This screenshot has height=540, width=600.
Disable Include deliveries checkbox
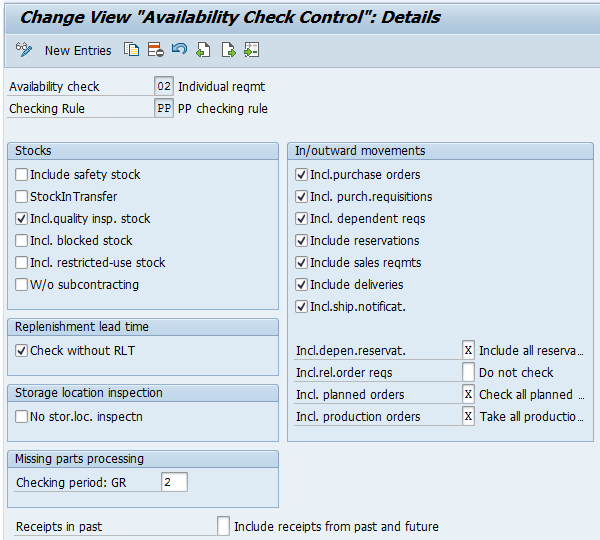tap(302, 285)
